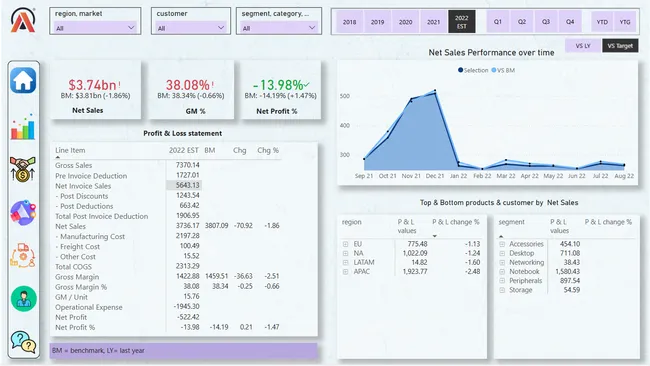Open the colorful bar chart finance view icon
This screenshot has width=650, height=366.
(23, 127)
